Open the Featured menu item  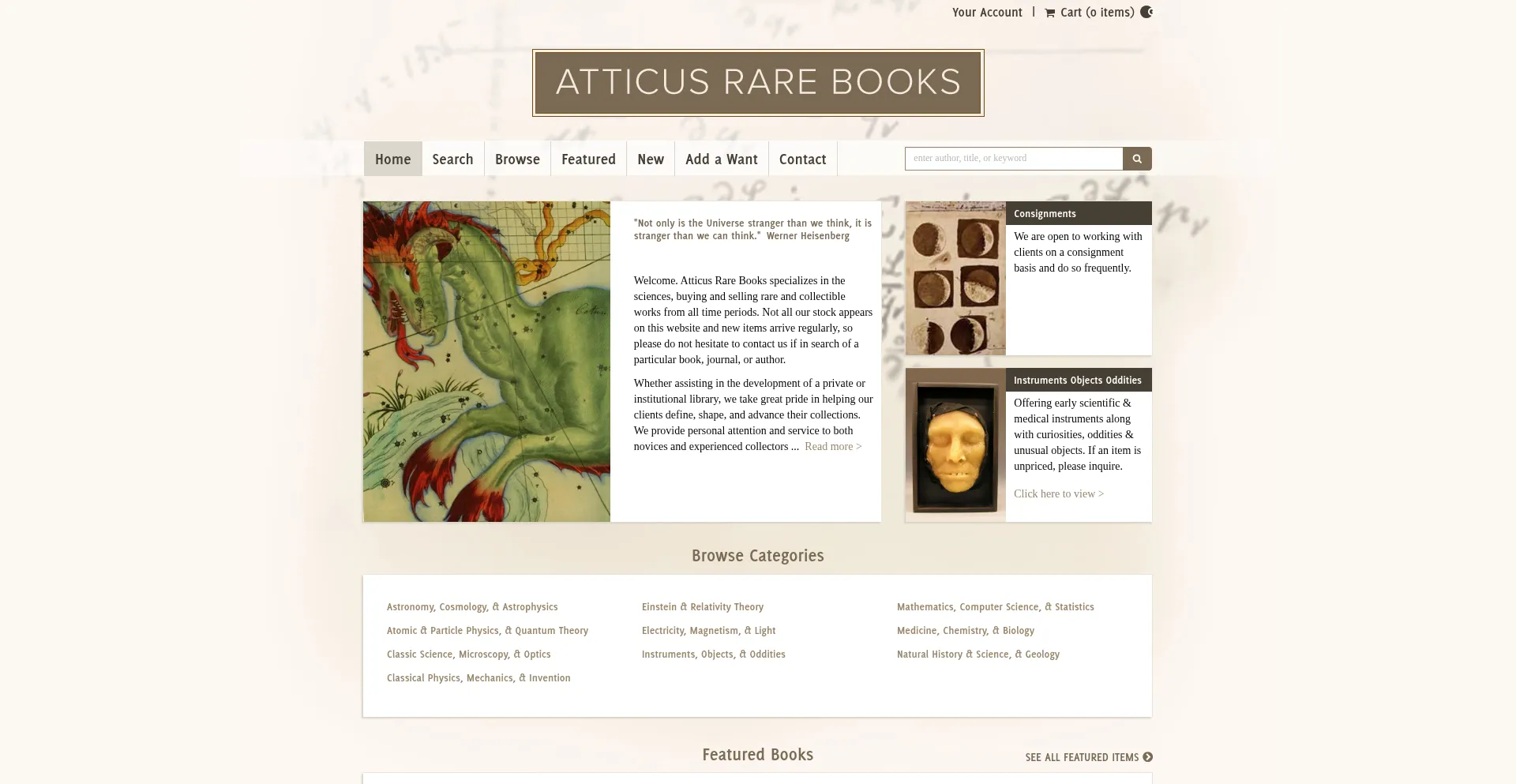tap(588, 159)
